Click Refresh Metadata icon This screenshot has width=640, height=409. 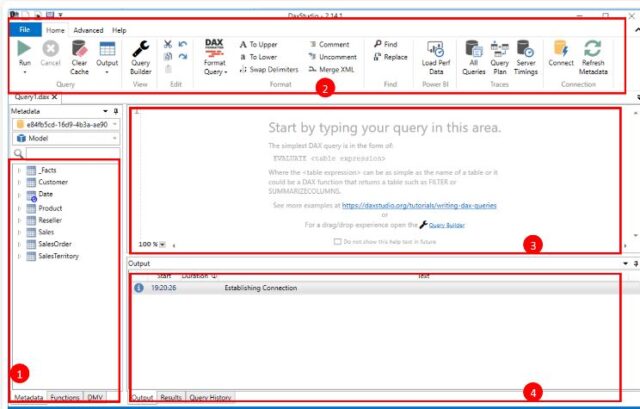pyautogui.click(x=593, y=48)
